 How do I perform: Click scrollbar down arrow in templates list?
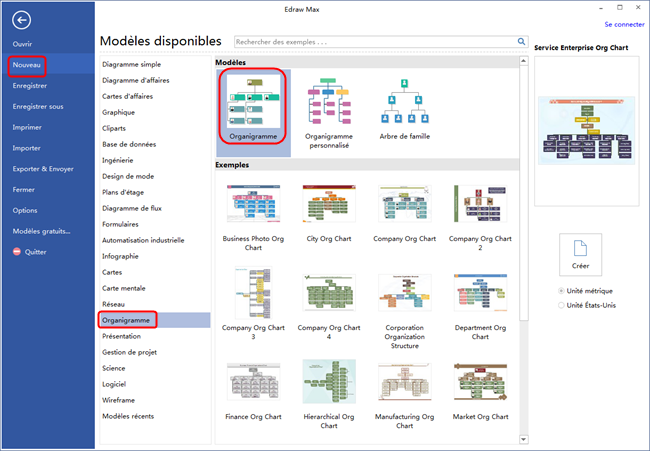coord(524,439)
